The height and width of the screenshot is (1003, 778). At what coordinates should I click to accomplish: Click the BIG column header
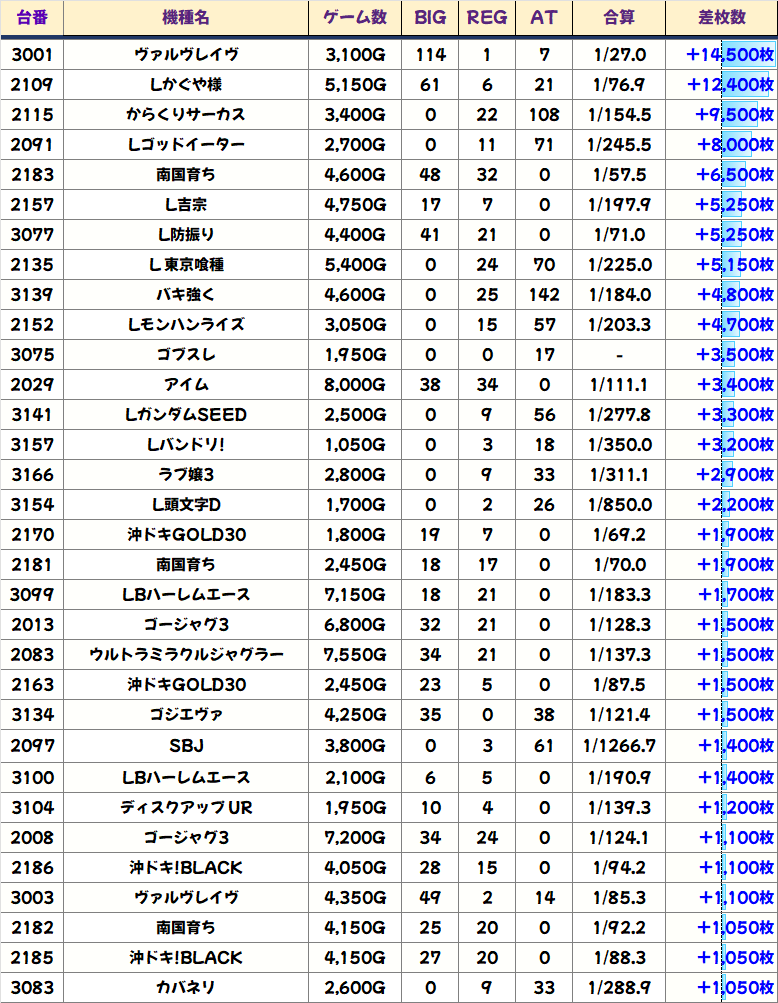[x=430, y=17]
